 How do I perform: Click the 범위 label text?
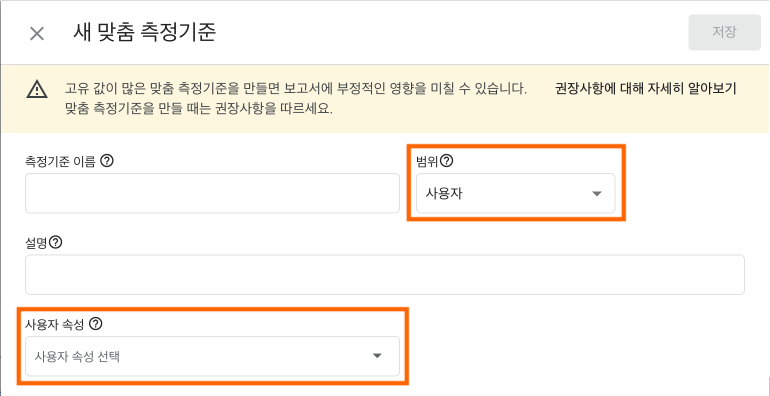pyautogui.click(x=428, y=161)
